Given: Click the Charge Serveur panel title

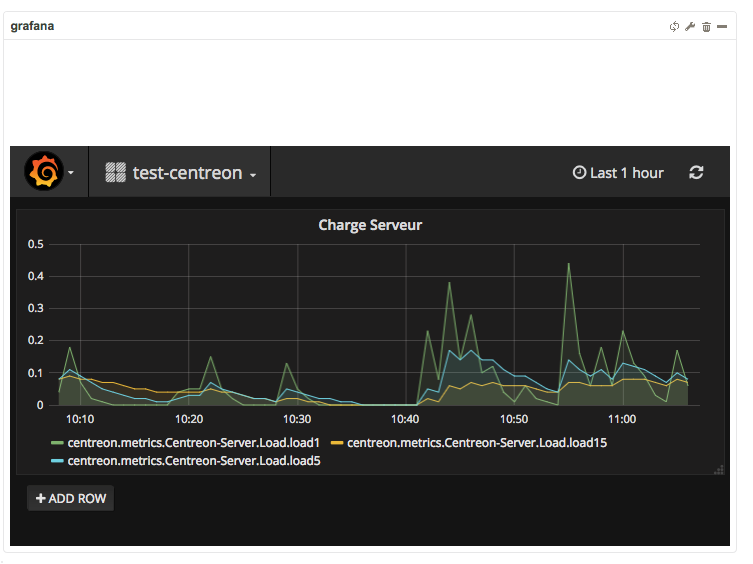Looking at the screenshot, I should pos(370,225).
